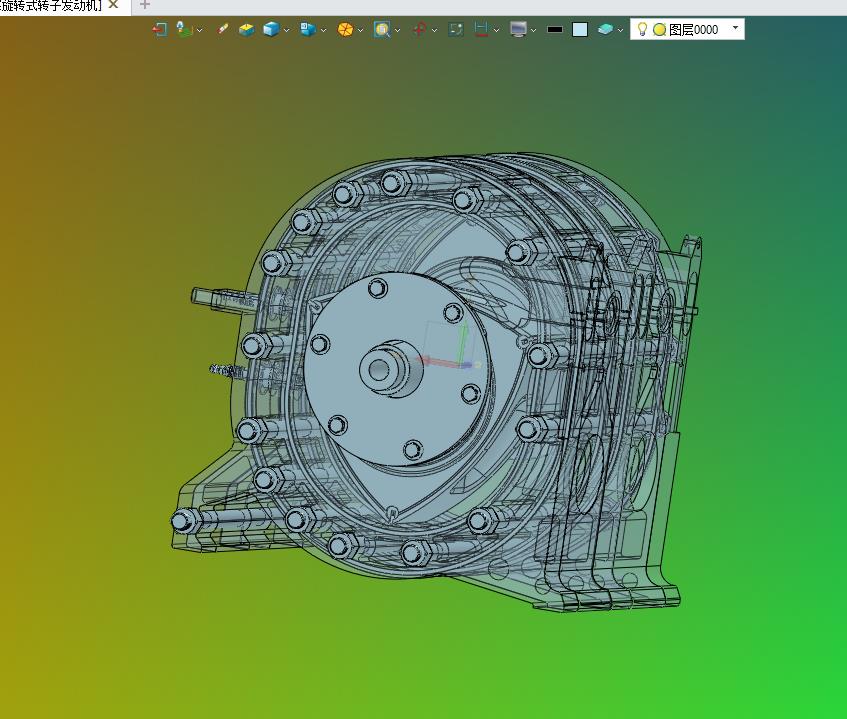Open the orange sphere dropdown arrow

point(361,30)
